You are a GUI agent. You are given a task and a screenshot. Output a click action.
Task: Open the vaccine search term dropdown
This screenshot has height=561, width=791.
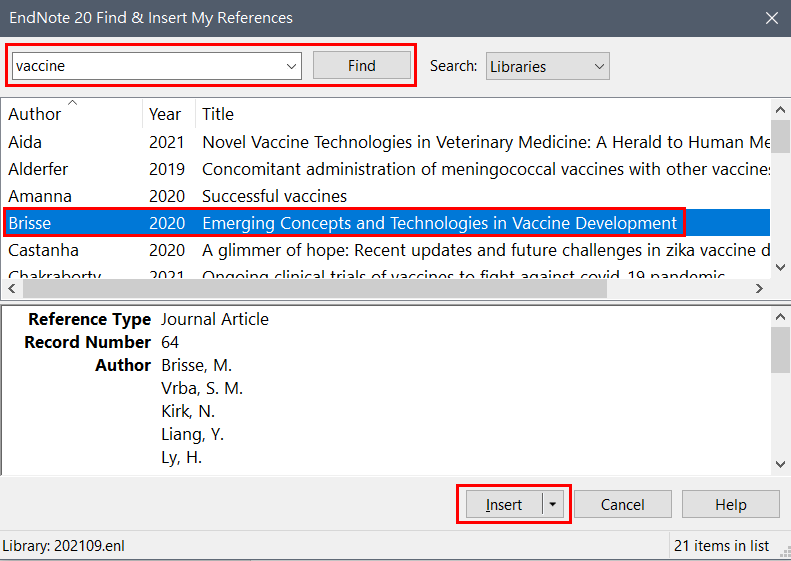(291, 66)
